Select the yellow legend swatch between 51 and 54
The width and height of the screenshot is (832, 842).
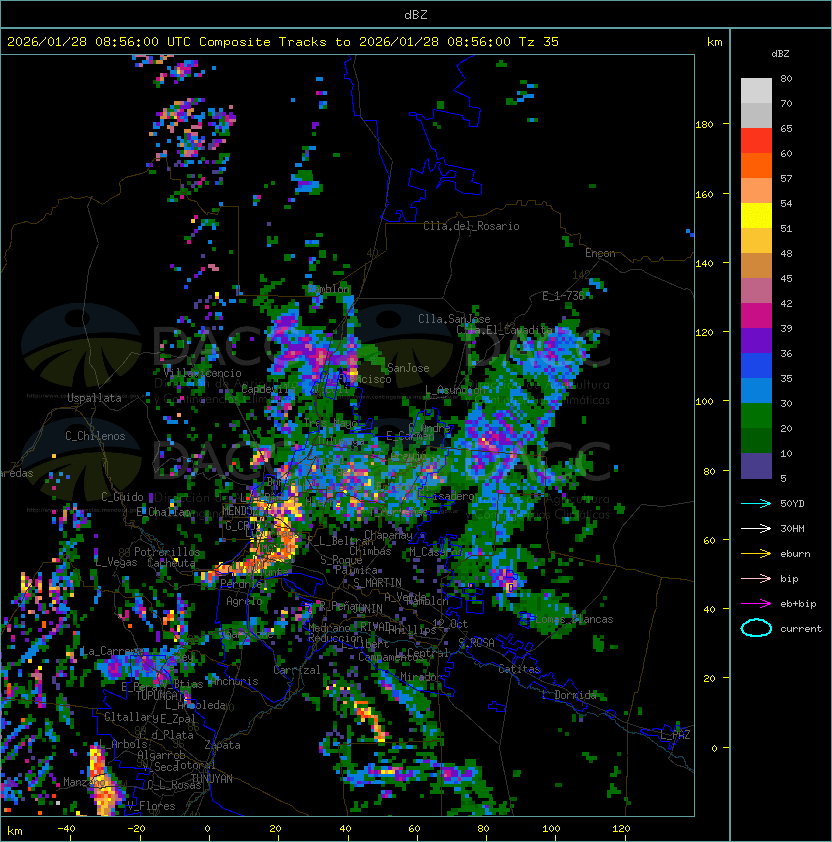point(756,216)
